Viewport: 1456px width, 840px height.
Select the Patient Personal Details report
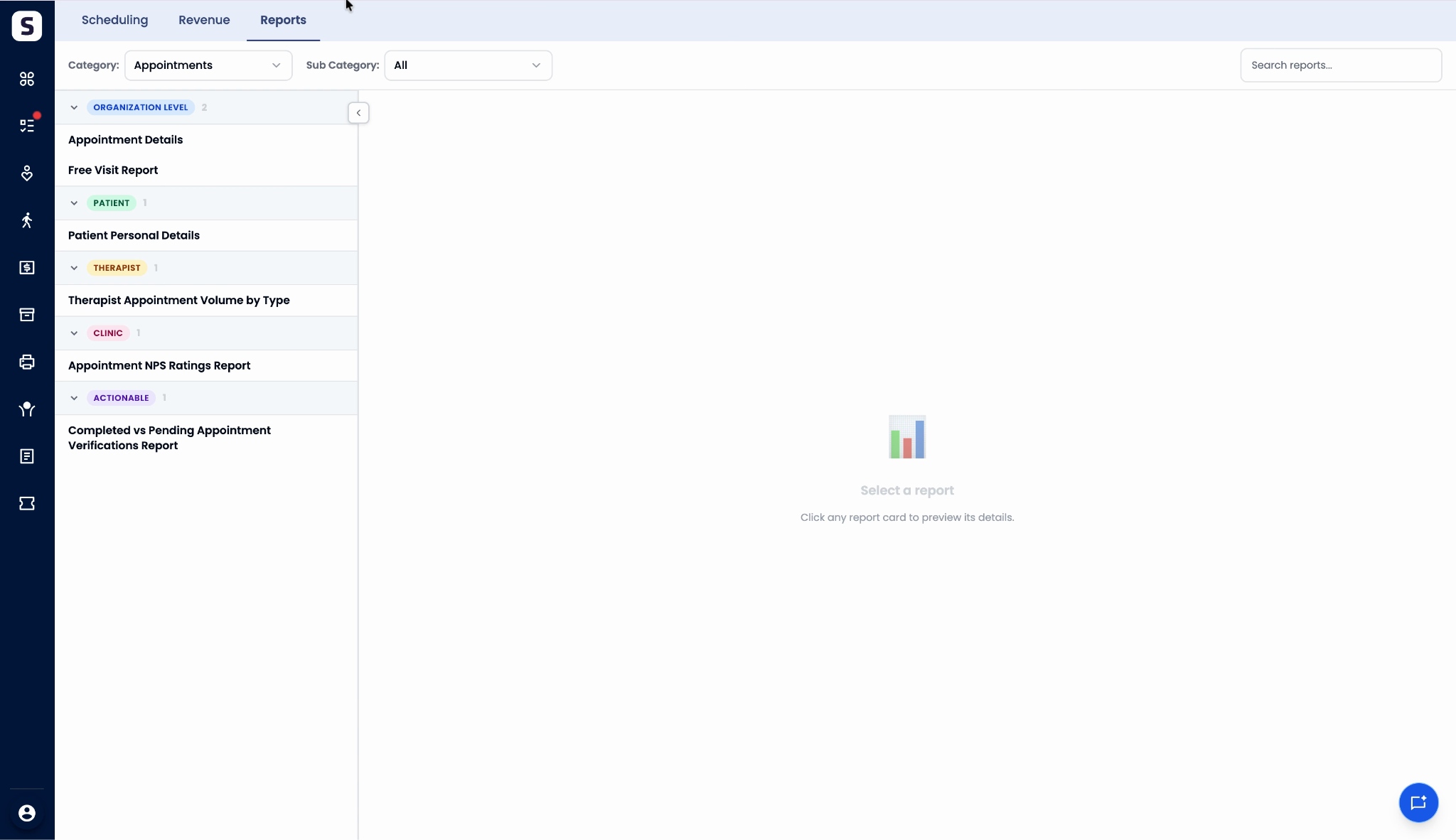(x=206, y=236)
